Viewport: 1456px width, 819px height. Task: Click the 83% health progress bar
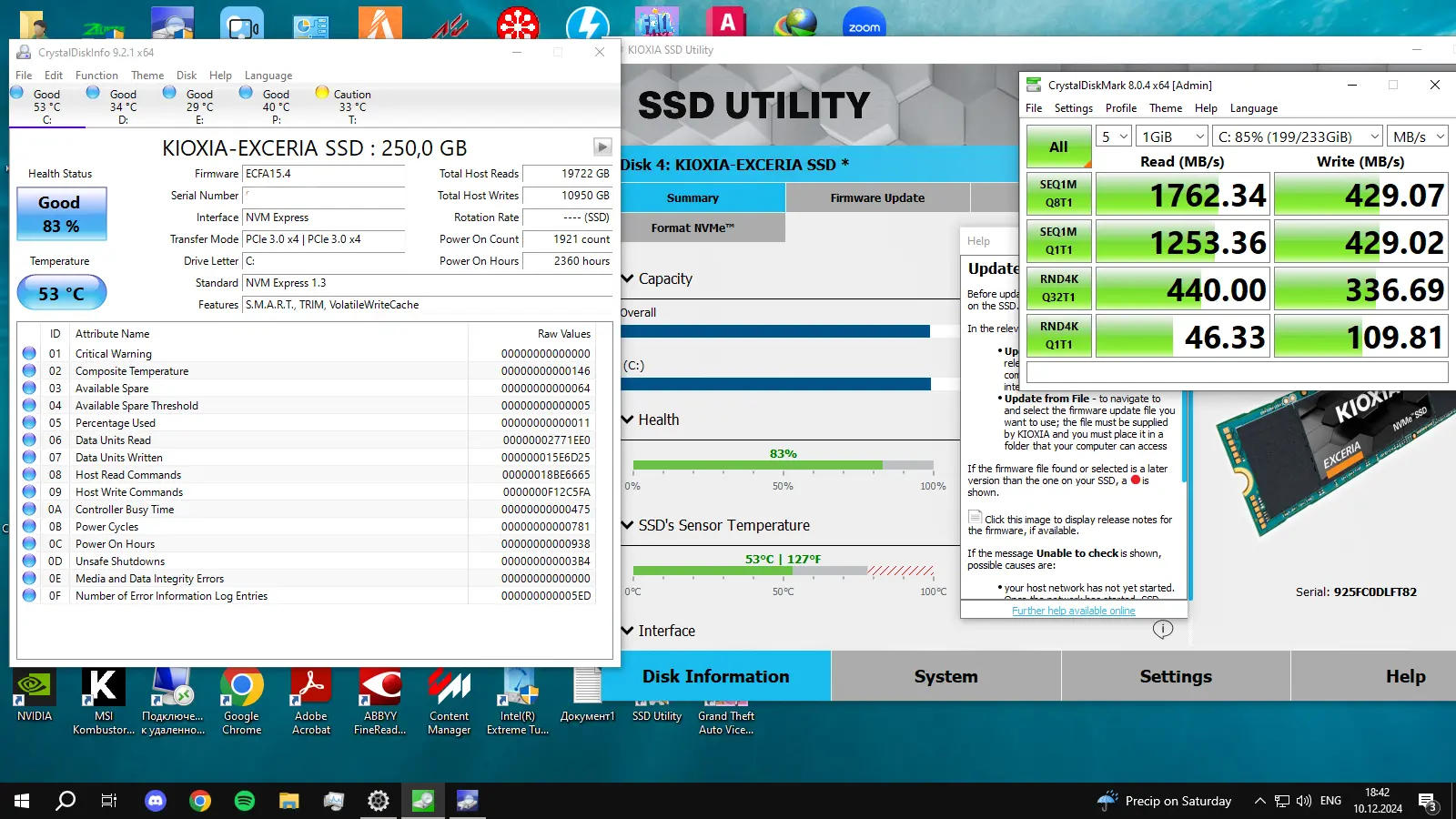pos(784,465)
